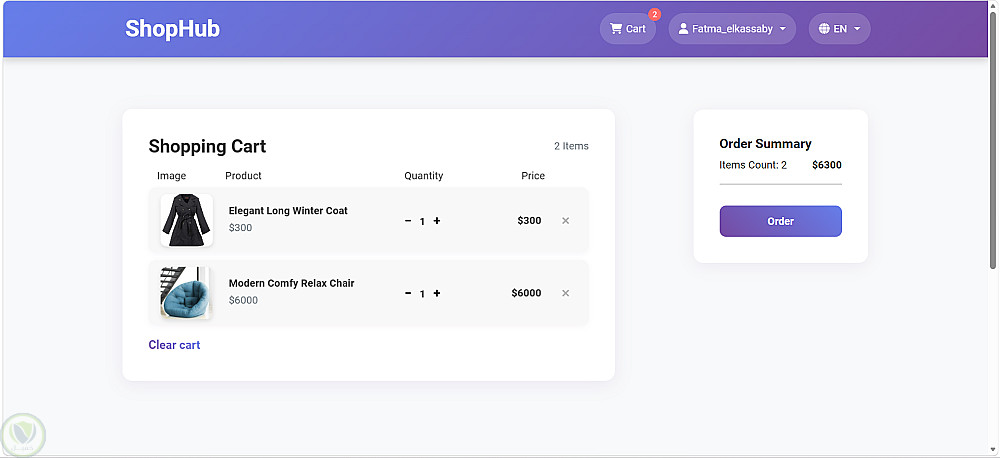Increase quantity of Elegant Long Winter Coat
The image size is (1000, 458).
point(437,221)
